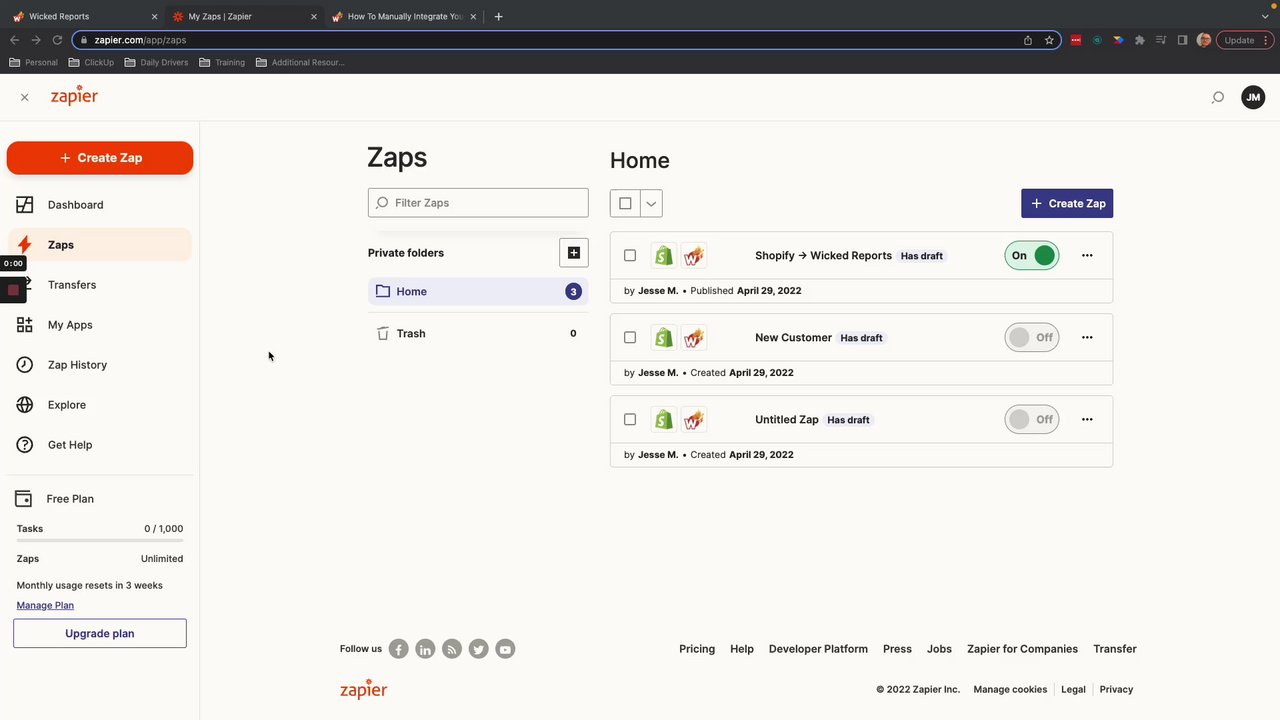Open more options for Shopify → Wicked Reports zap
This screenshot has height=720, width=1280.
click(x=1087, y=256)
